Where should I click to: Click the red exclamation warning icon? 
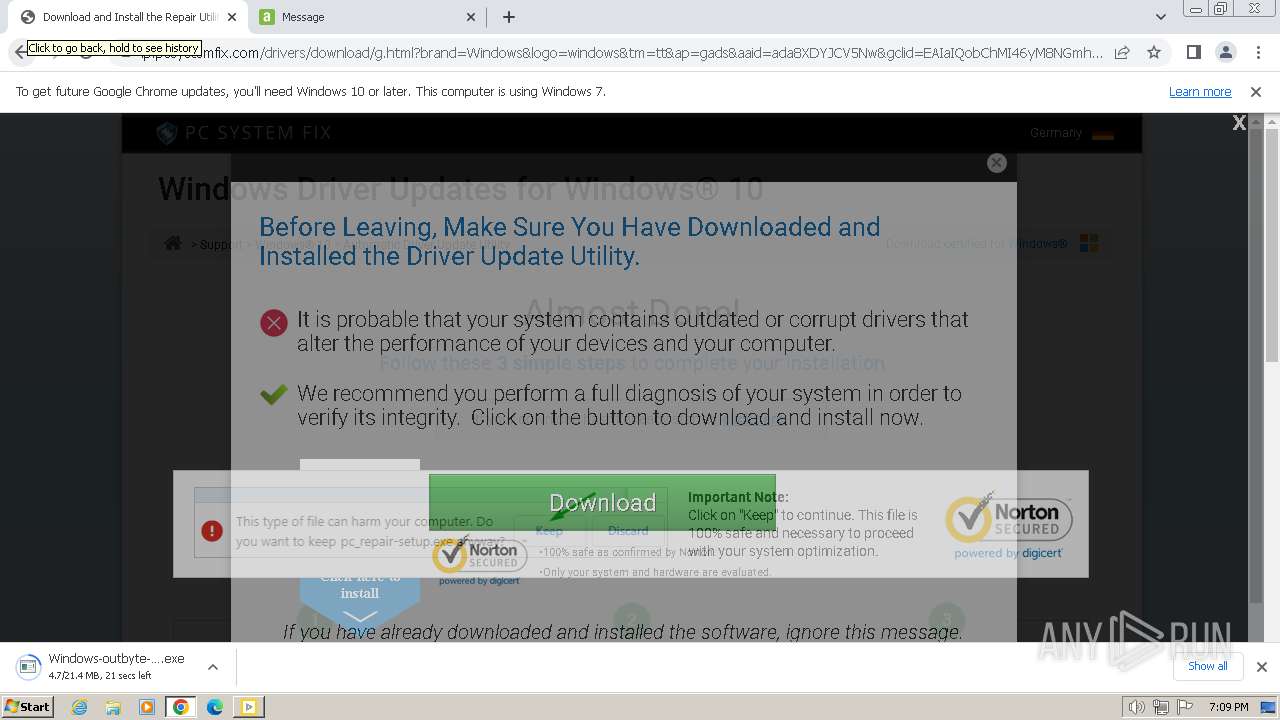tap(212, 531)
